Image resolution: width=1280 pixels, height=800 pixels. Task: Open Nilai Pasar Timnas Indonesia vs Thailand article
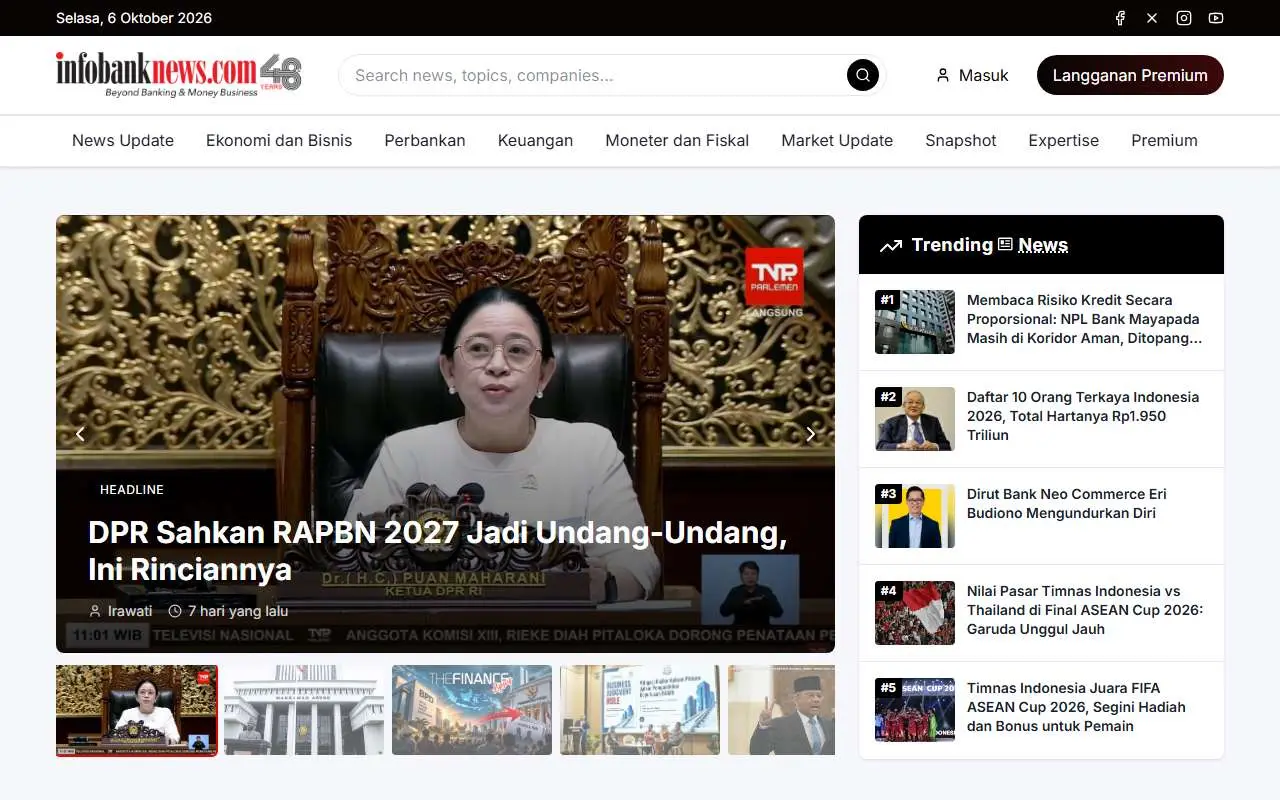tap(1086, 610)
